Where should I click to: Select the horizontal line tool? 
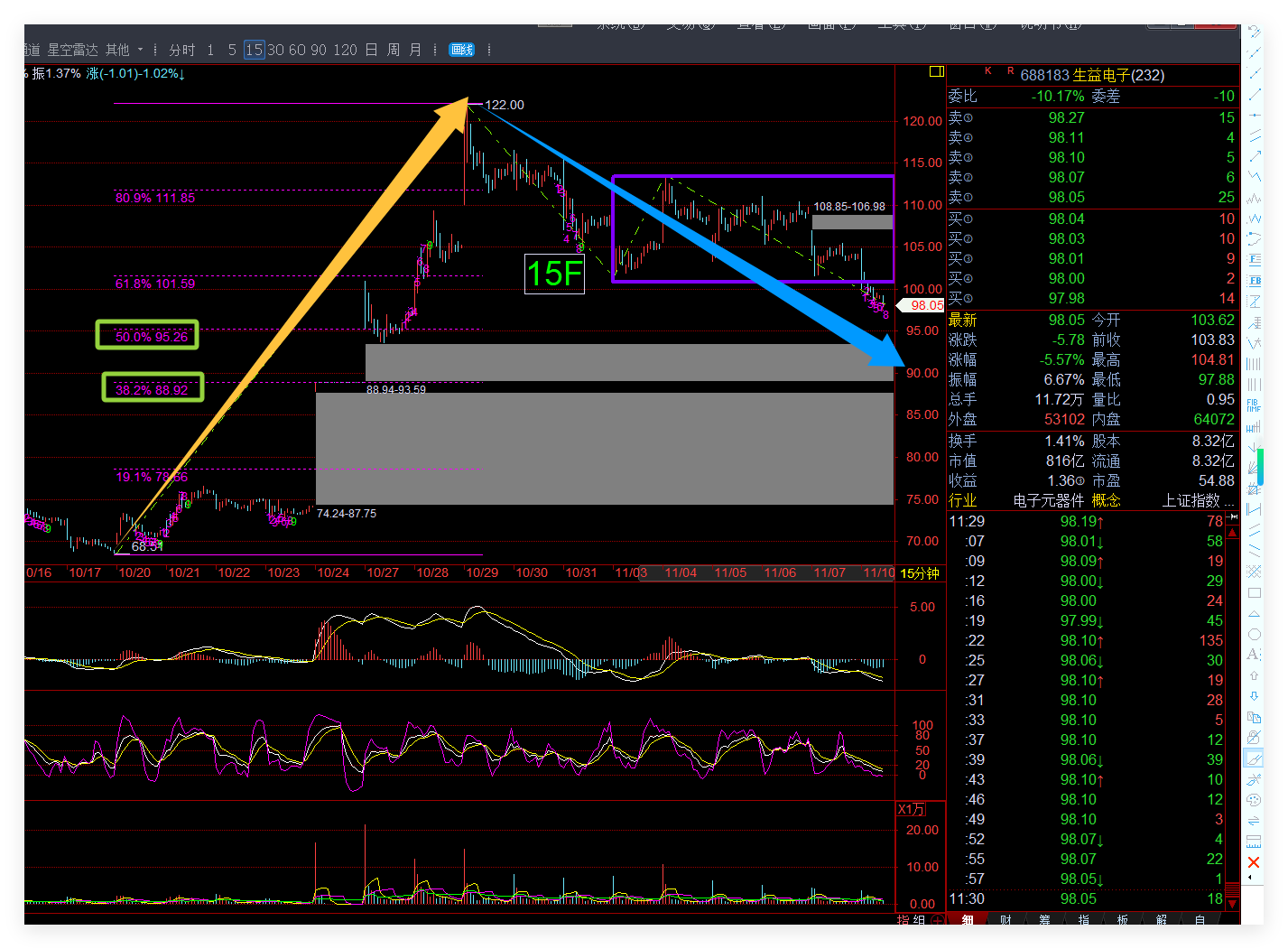click(1254, 115)
